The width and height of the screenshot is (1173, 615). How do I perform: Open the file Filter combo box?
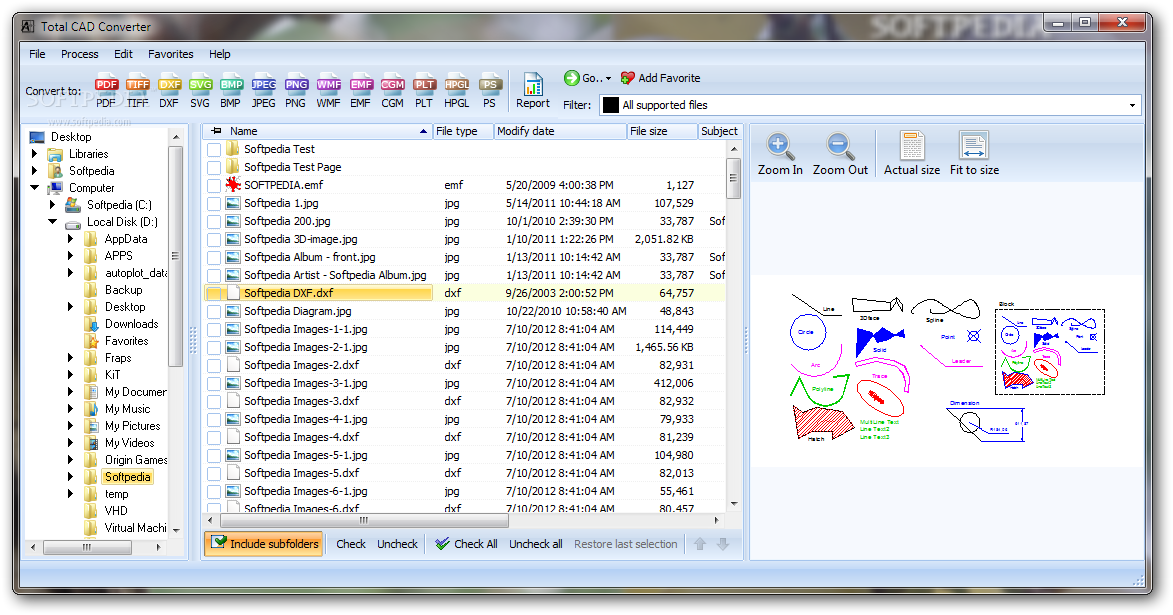870,105
